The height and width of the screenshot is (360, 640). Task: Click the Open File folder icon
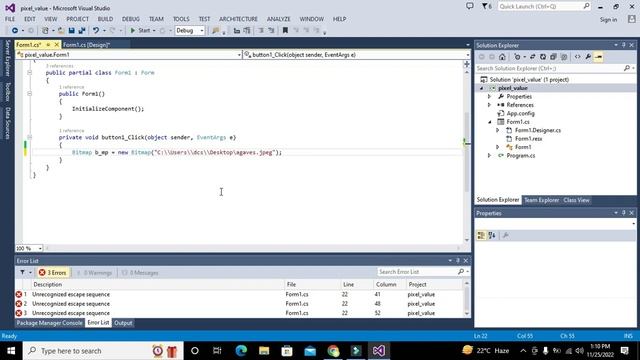click(x=61, y=31)
